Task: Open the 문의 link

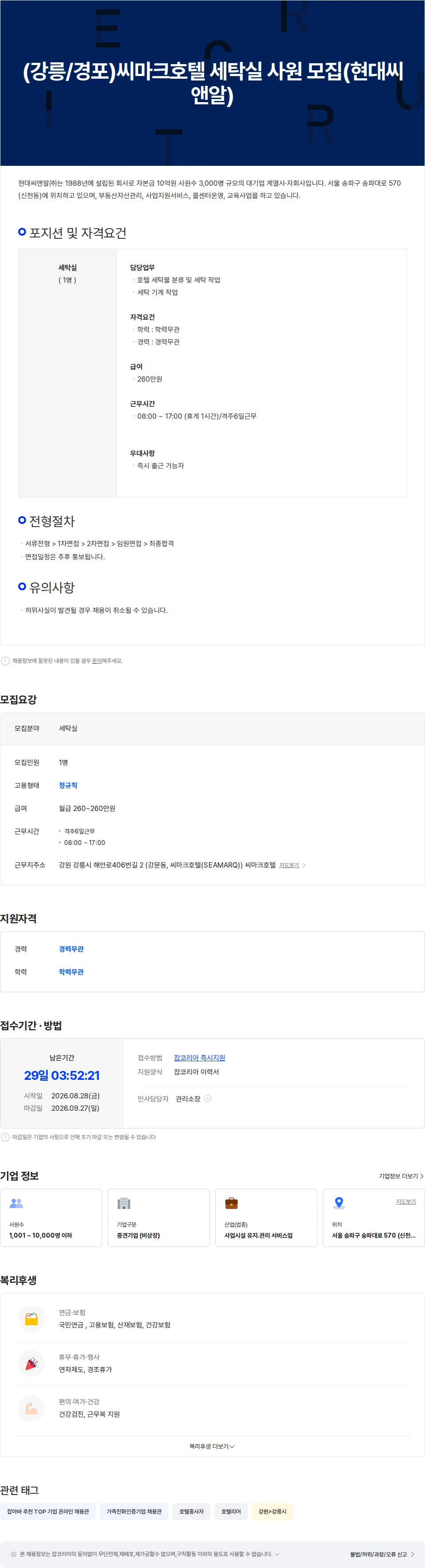Action: [x=97, y=661]
